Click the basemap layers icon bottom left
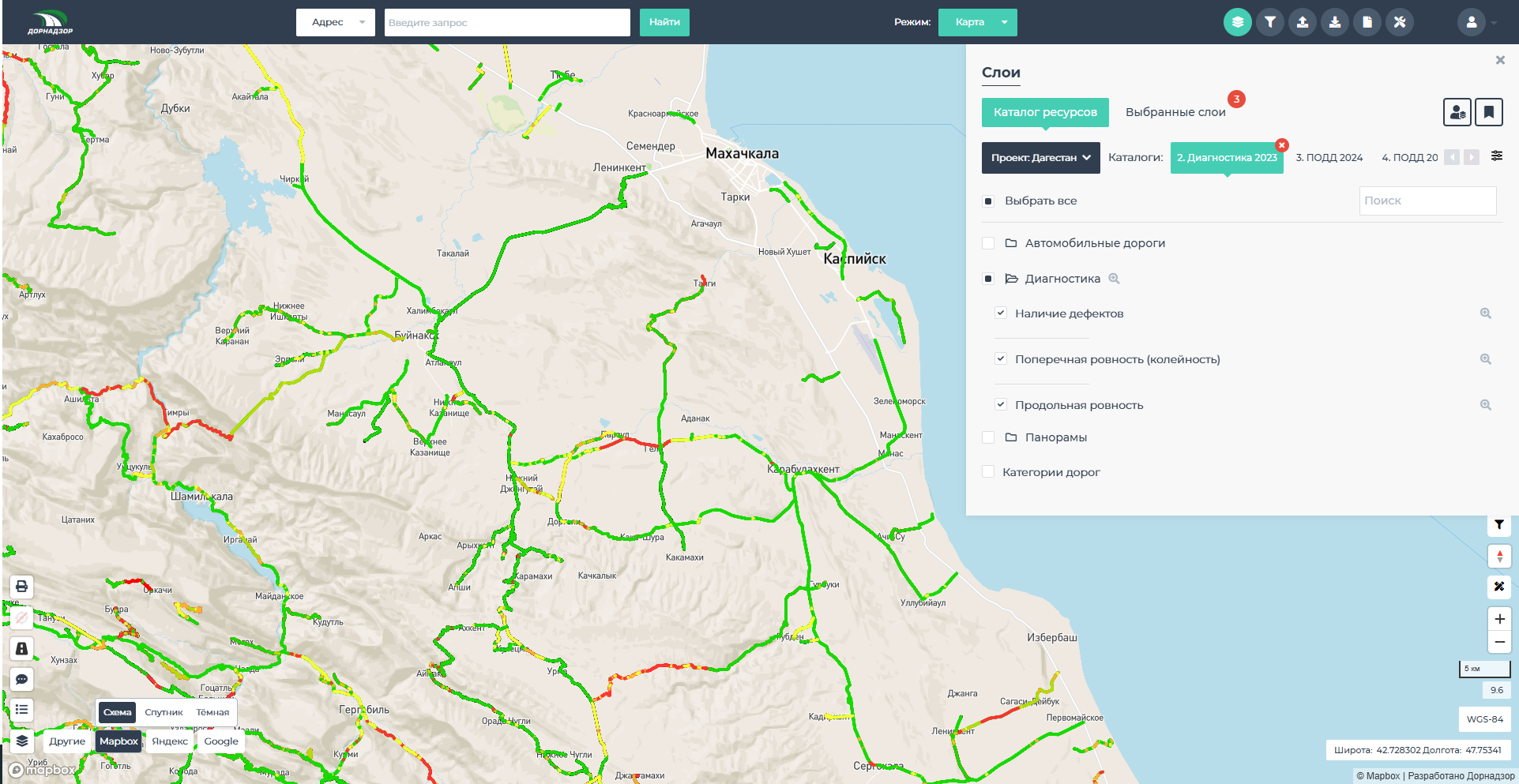The height and width of the screenshot is (784, 1519). coord(22,741)
